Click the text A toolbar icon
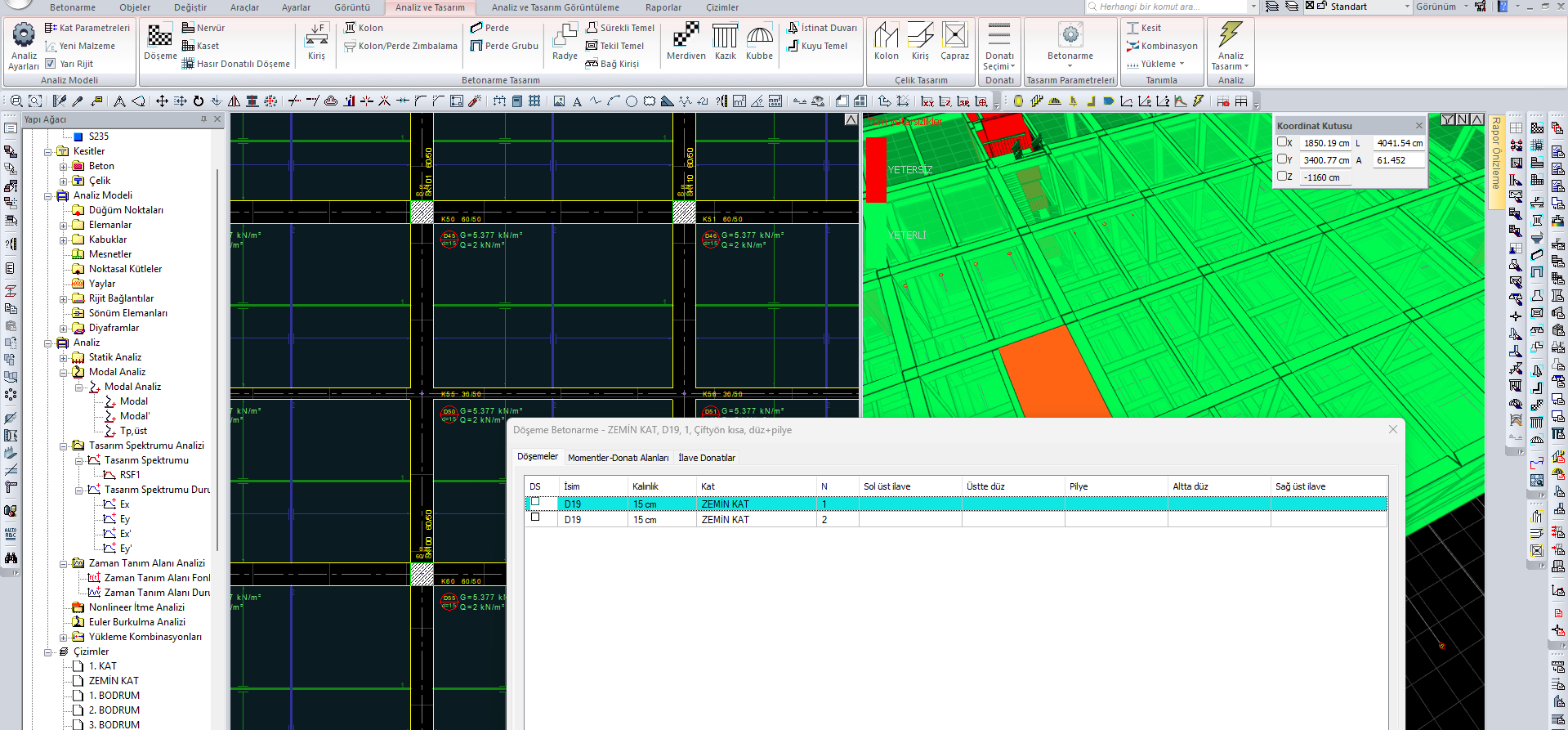 point(577,101)
